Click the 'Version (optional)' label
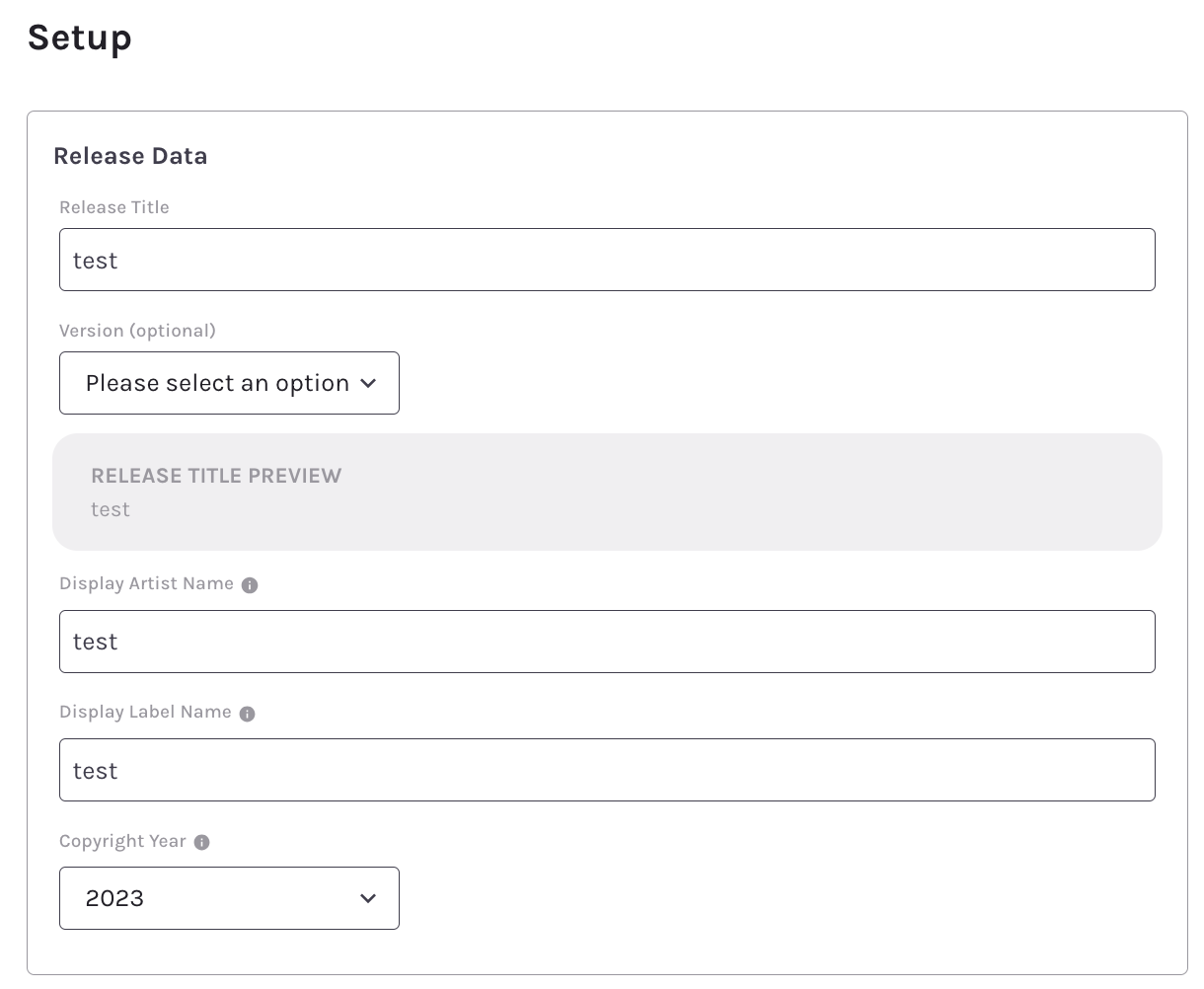1204x989 pixels. point(137,331)
